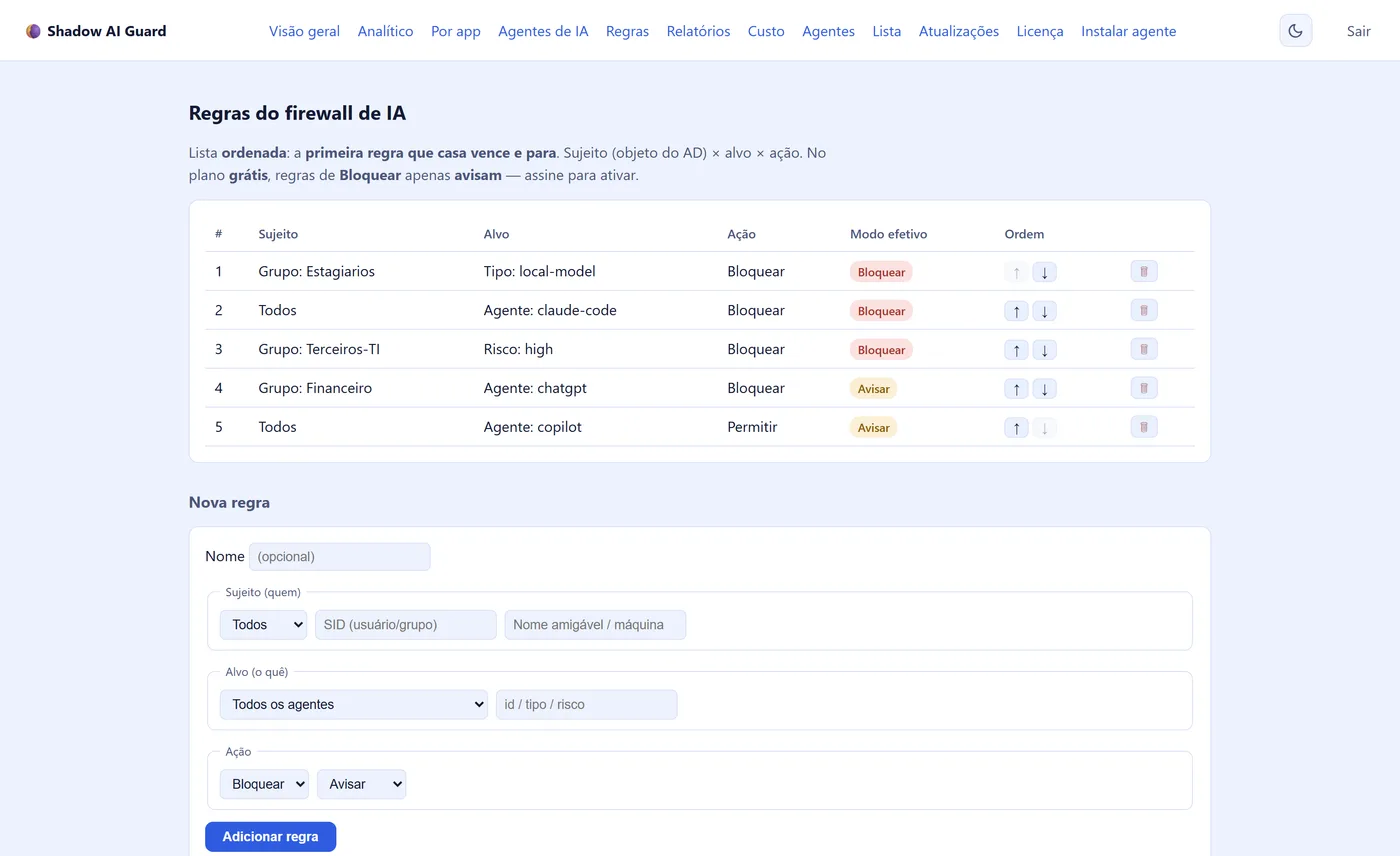This screenshot has height=856, width=1400.
Task: Click 'Grupo: Estagiarios' cell
Action: click(x=317, y=271)
